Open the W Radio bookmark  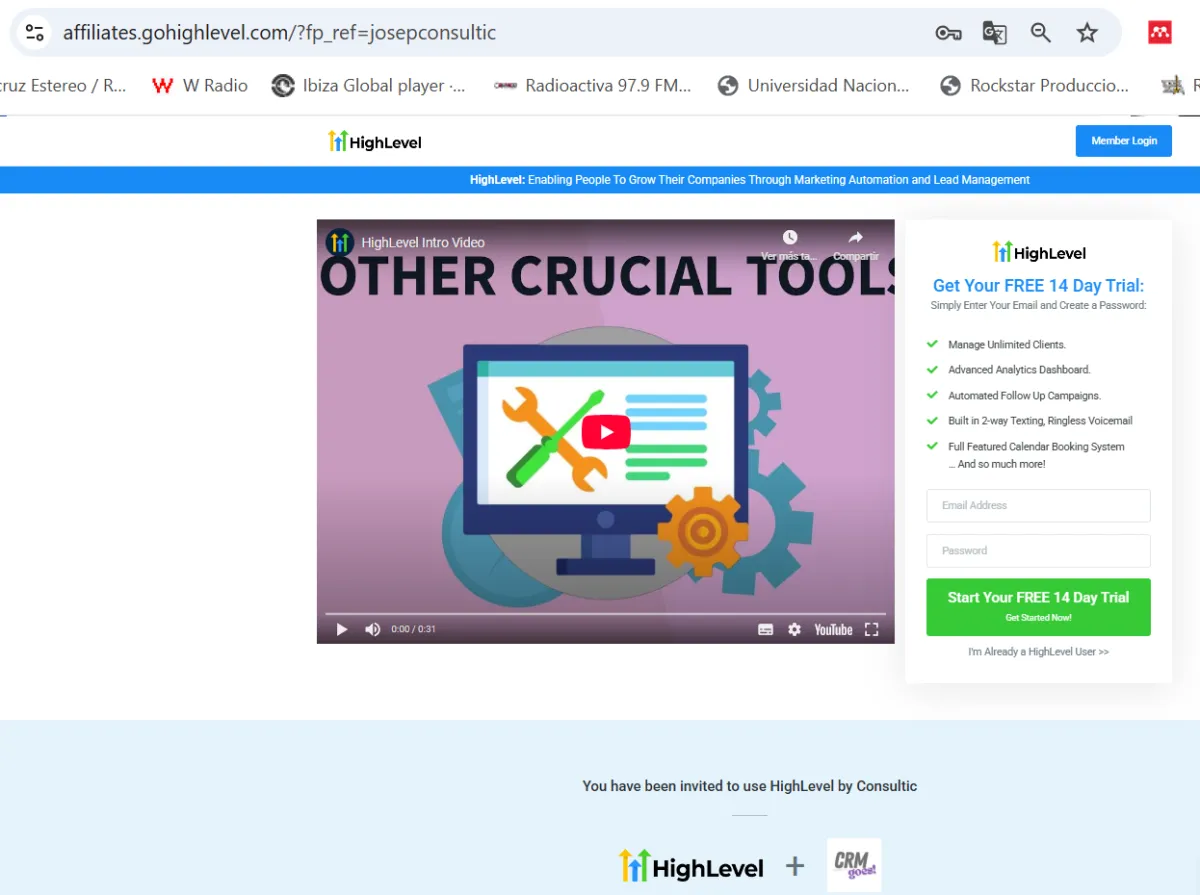(x=200, y=86)
